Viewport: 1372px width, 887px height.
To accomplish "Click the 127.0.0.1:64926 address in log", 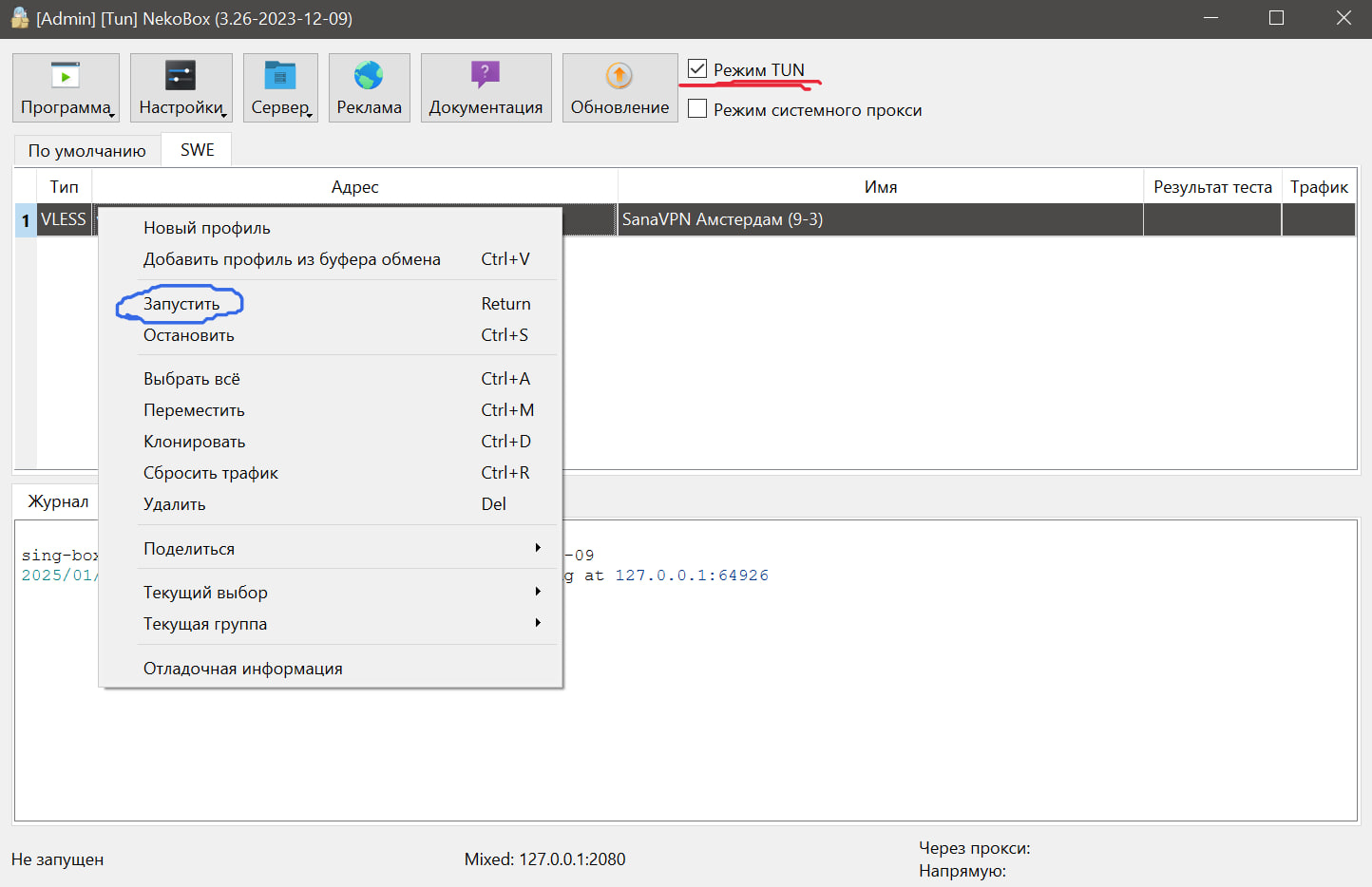I will point(692,576).
